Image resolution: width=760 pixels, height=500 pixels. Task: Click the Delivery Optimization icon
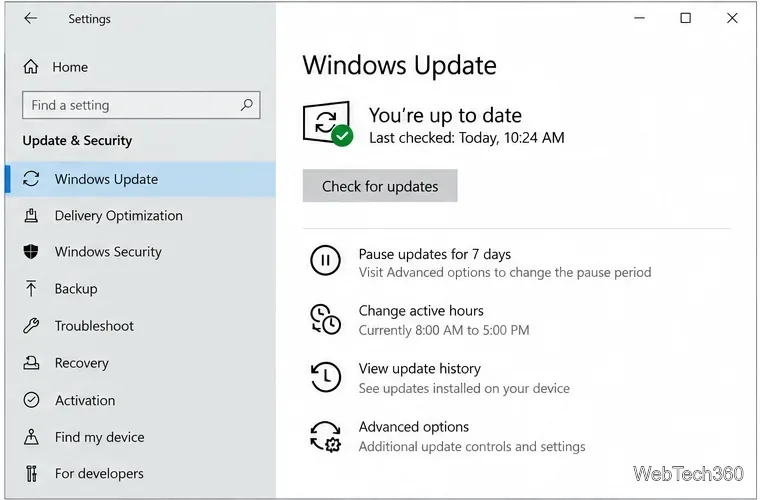[31, 215]
